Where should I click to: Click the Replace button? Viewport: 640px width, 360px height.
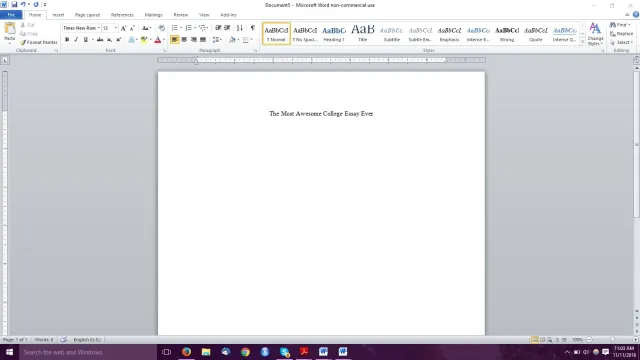[621, 33]
